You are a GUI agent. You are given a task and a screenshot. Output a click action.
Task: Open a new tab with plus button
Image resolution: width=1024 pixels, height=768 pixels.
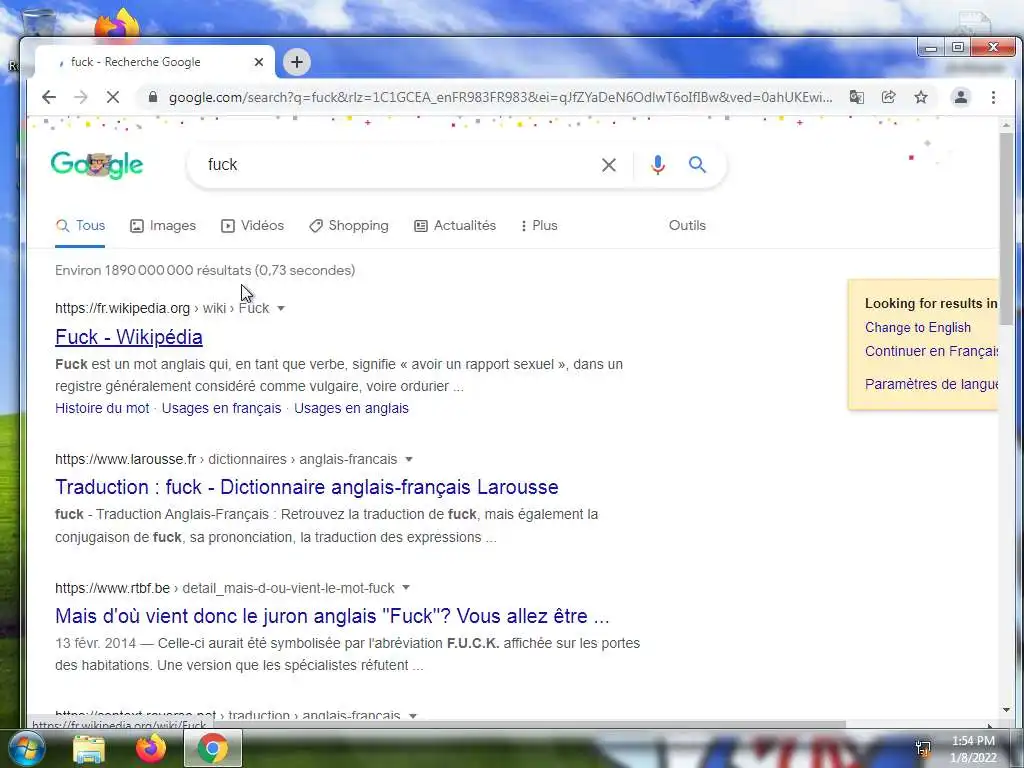coord(296,62)
